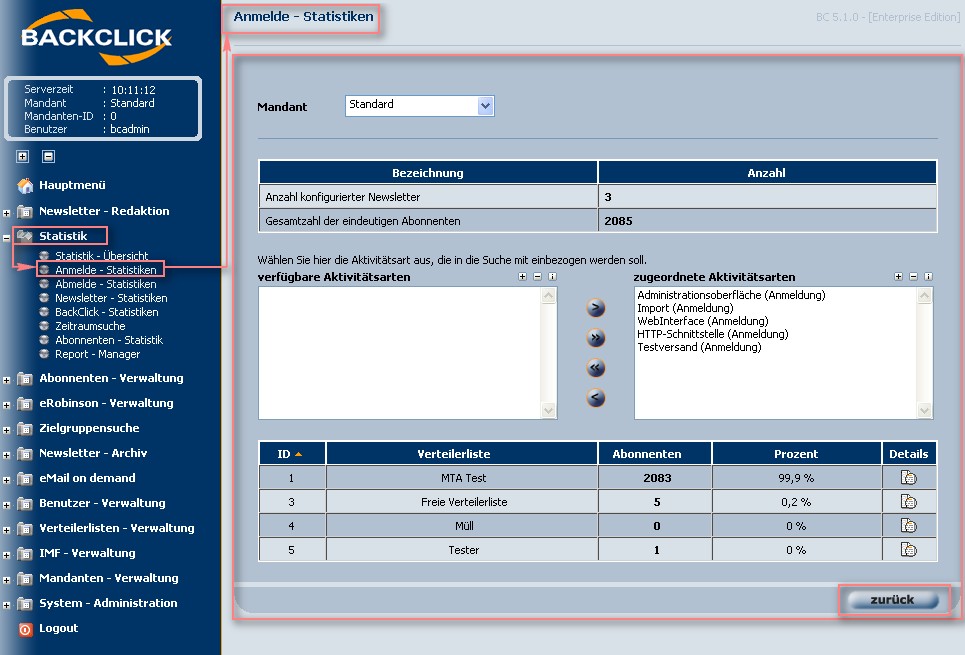Go to Hauptmenü link
Image resolution: width=965 pixels, height=655 pixels.
[72, 185]
